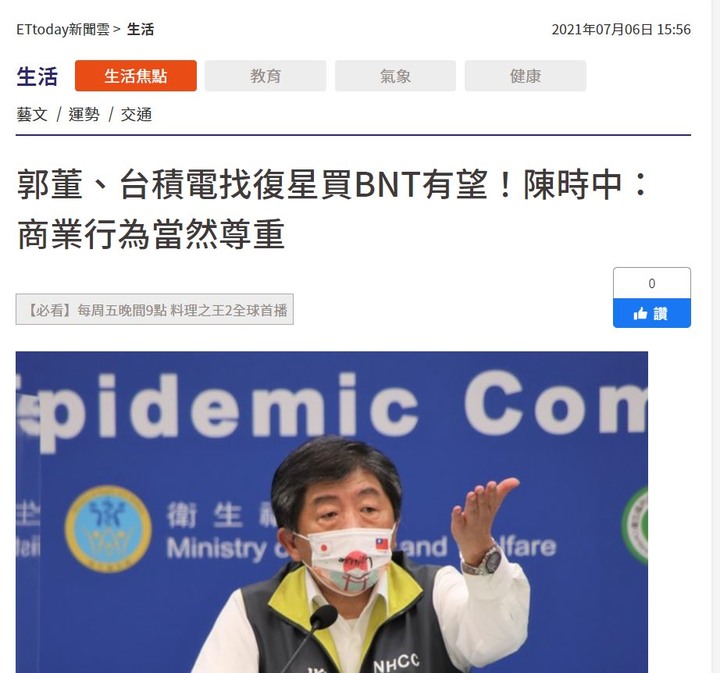Click the large 生活 section heading

click(37, 76)
